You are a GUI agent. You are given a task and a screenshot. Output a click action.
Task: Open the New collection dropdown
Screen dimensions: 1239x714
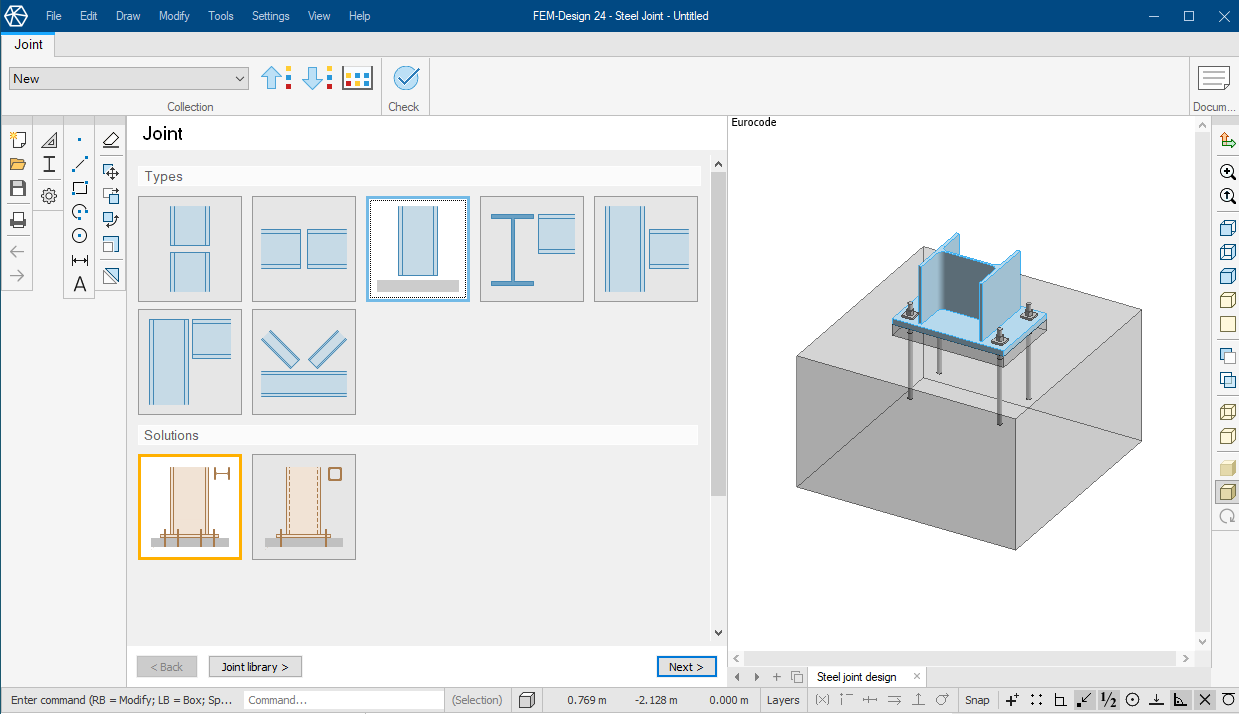click(x=129, y=78)
